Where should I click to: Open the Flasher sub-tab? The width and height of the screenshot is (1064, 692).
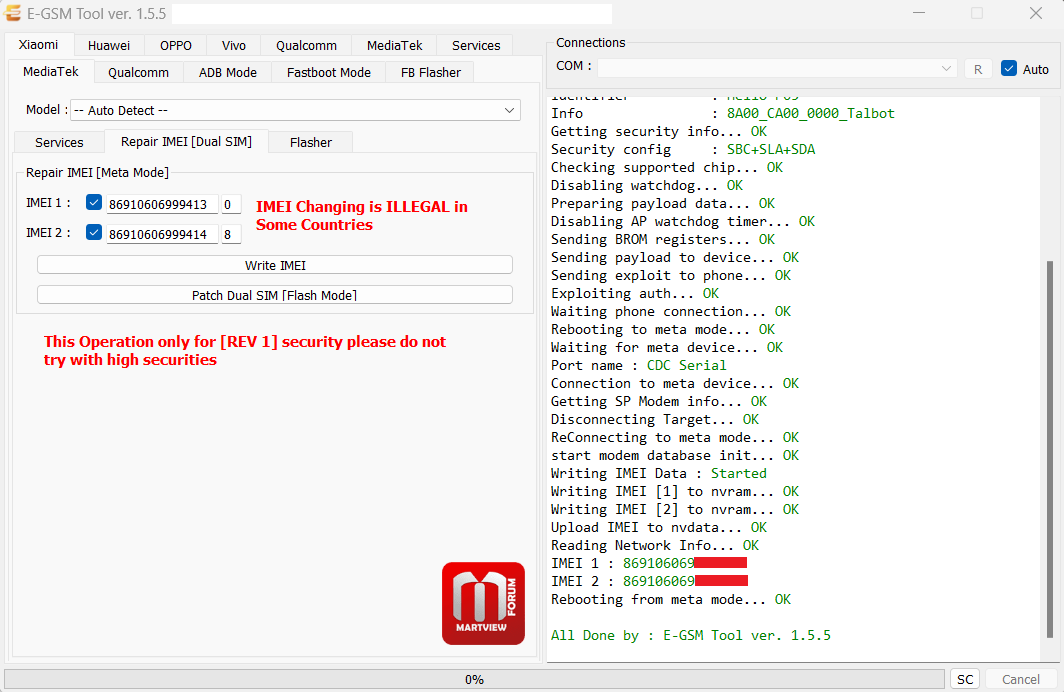pyautogui.click(x=311, y=142)
